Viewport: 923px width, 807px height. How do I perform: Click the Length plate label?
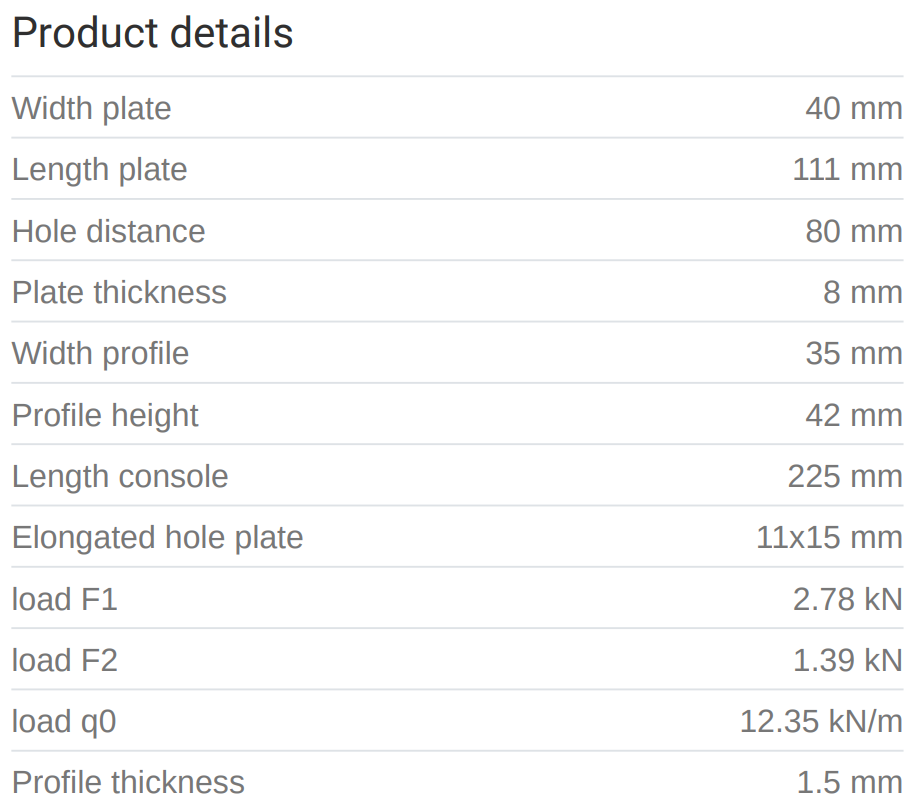click(99, 169)
